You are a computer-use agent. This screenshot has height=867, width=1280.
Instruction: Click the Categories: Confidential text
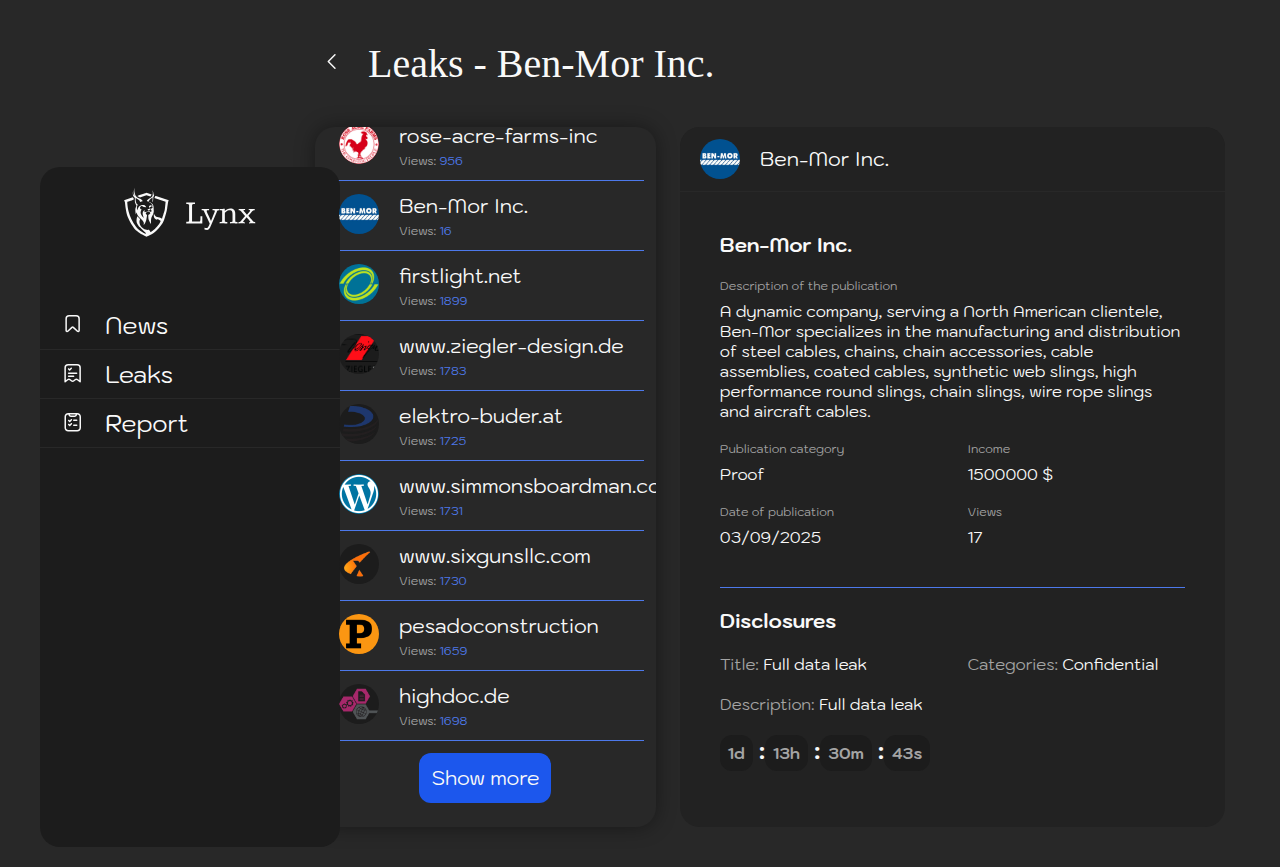[x=1063, y=664]
